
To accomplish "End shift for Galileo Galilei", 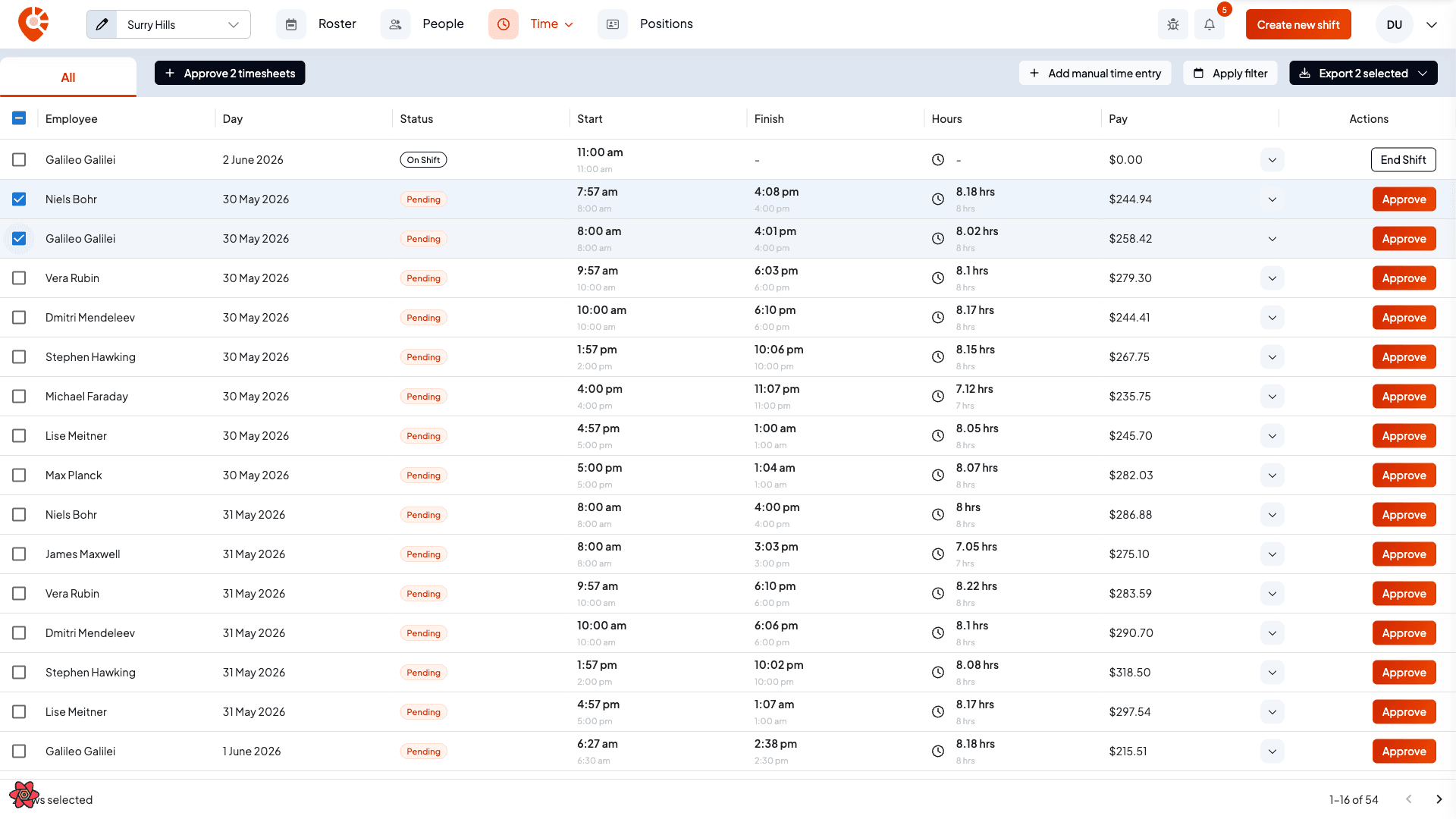I will (1403, 160).
